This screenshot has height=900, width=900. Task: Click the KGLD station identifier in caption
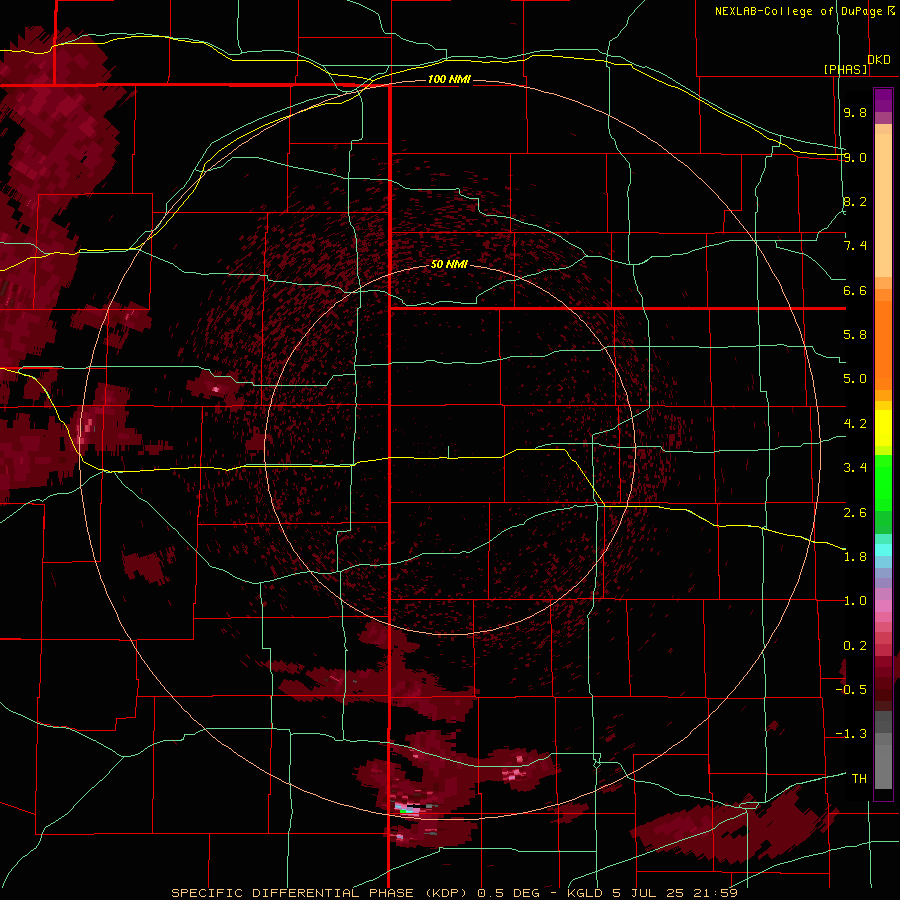coord(587,893)
